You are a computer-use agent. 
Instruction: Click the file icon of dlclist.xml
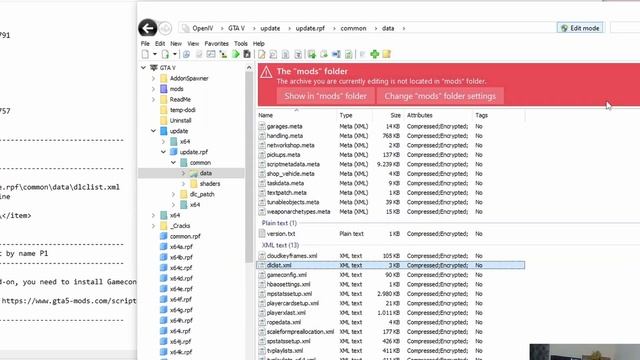coord(262,265)
